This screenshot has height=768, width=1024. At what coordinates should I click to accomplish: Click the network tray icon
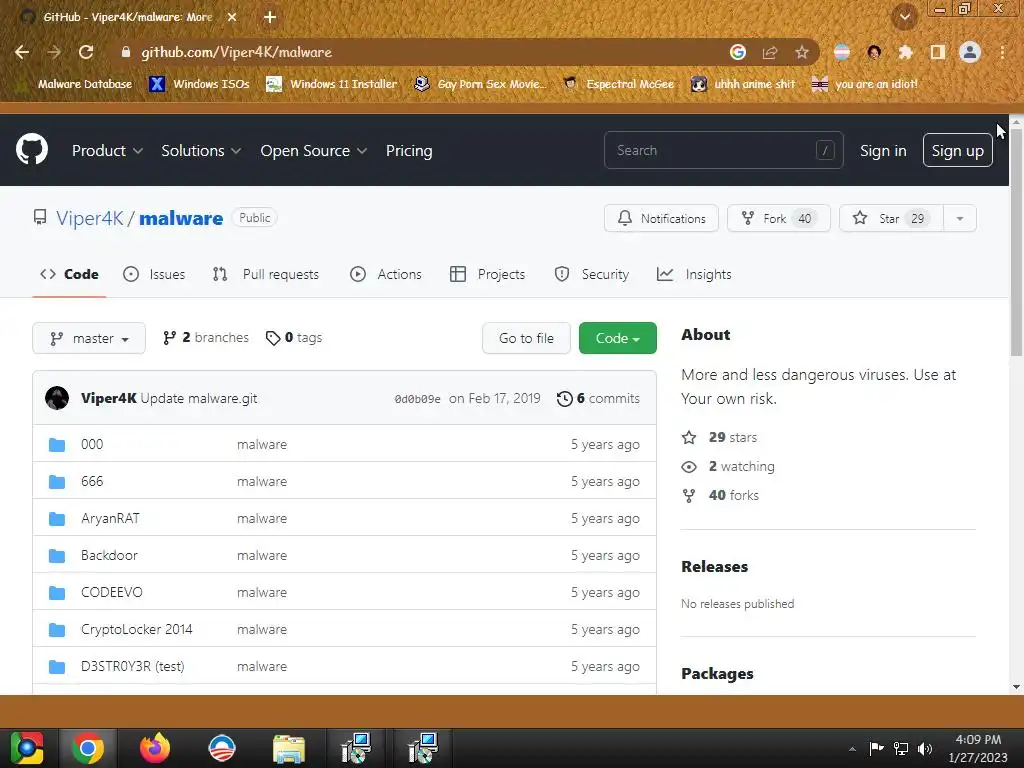pyautogui.click(x=901, y=748)
